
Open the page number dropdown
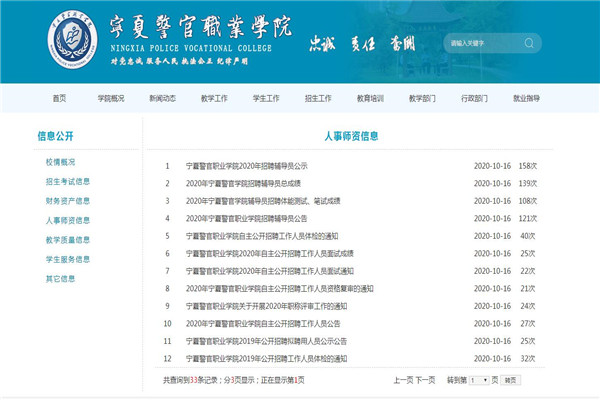[x=479, y=380]
